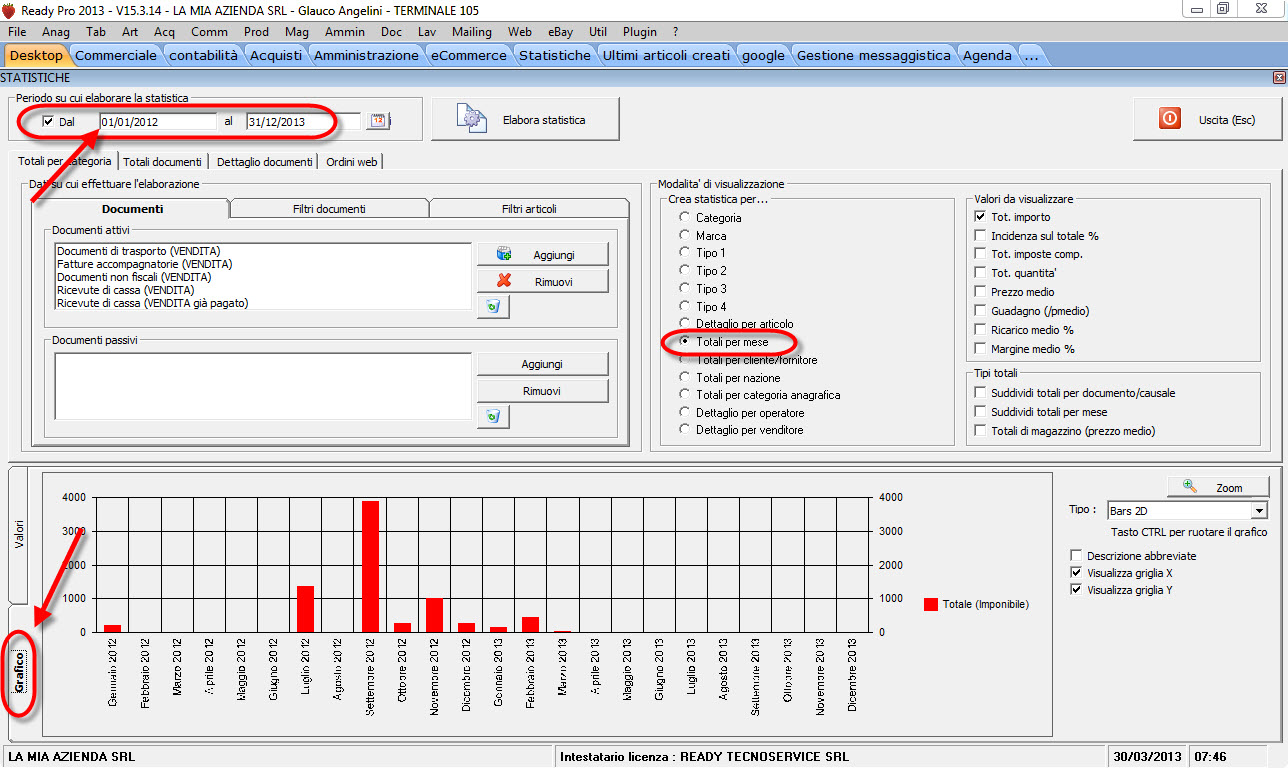The image size is (1288, 768).
Task: Select the Totali per nazione radio button
Action: click(x=685, y=378)
